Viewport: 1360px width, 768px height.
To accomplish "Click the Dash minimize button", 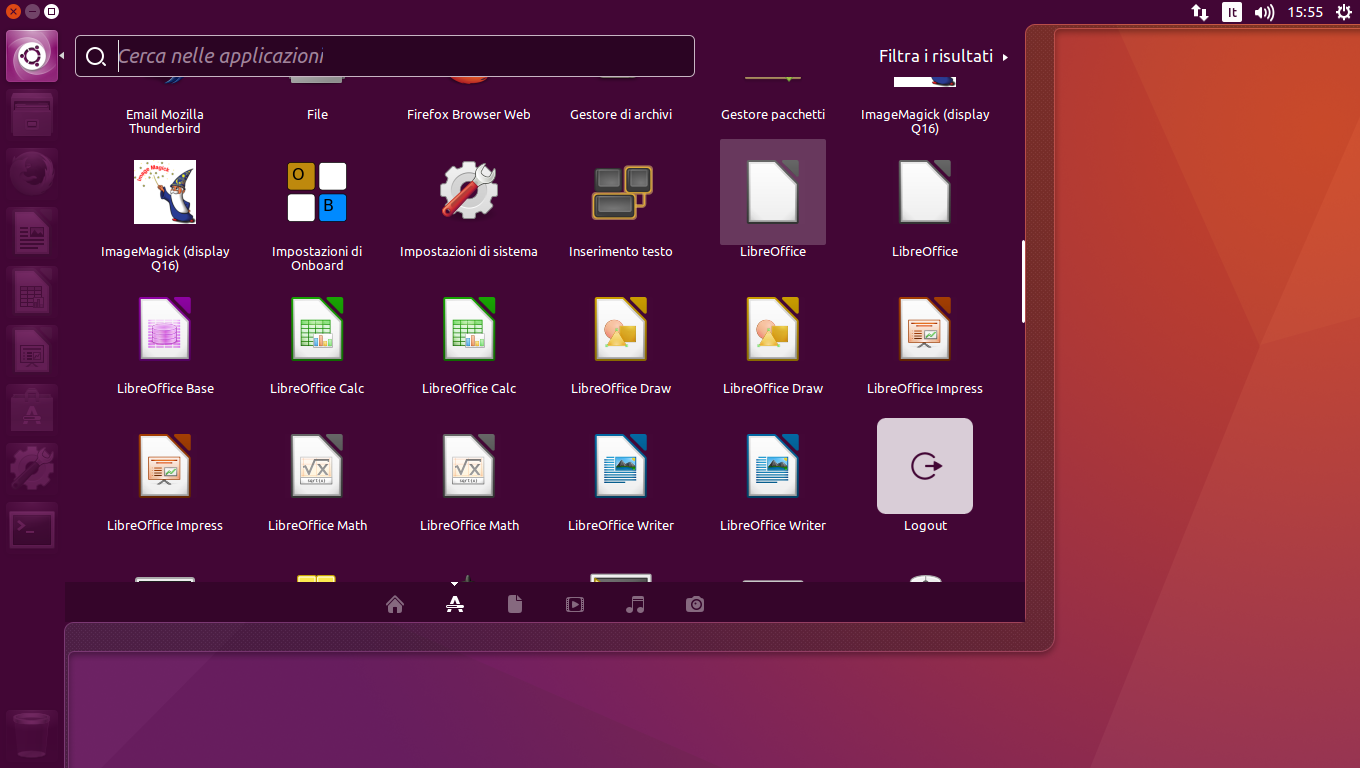I will [x=33, y=12].
